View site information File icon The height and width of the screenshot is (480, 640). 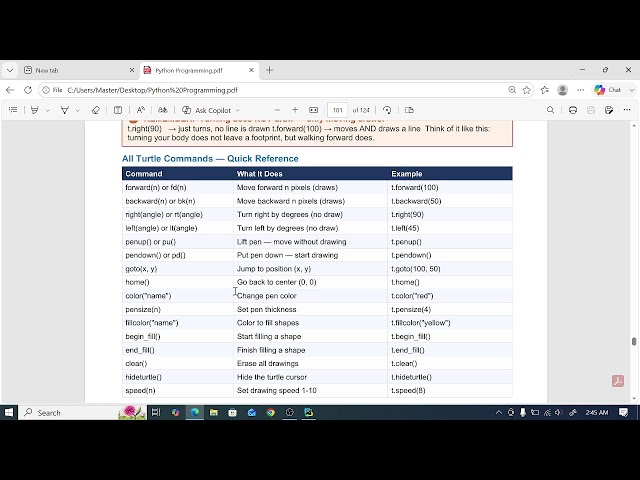[x=52, y=90]
